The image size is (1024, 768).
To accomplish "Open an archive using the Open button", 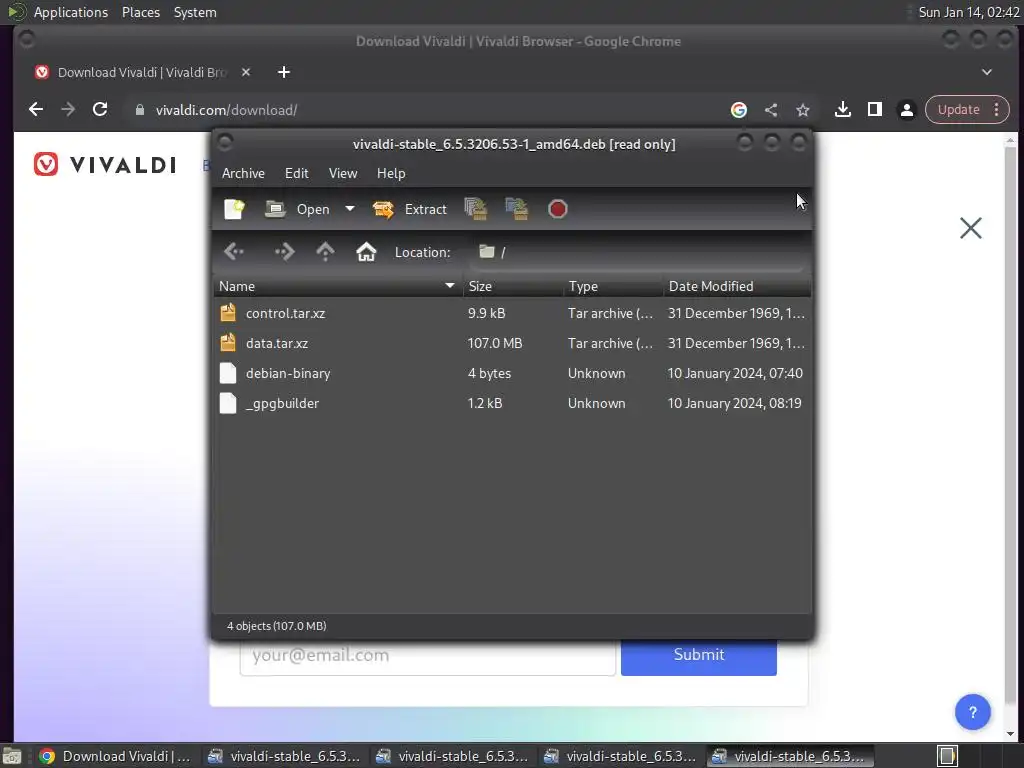I will click(298, 209).
